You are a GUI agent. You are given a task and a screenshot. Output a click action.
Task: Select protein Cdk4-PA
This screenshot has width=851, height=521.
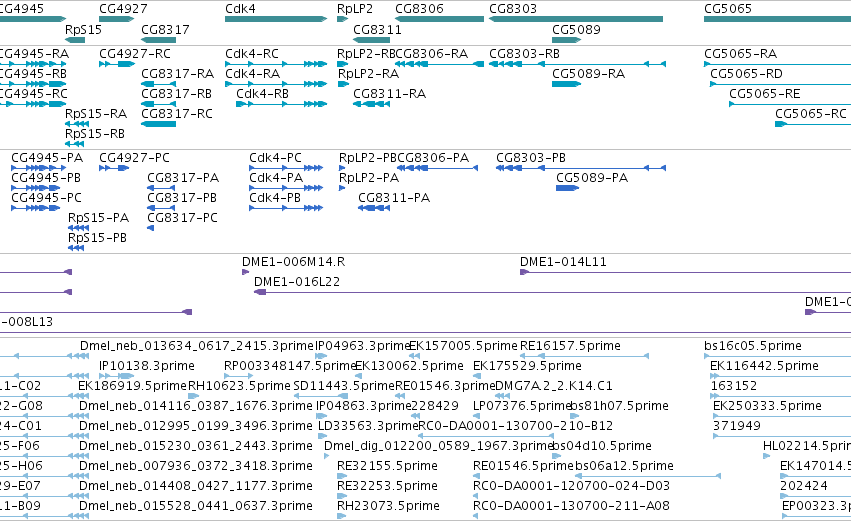coord(276,178)
